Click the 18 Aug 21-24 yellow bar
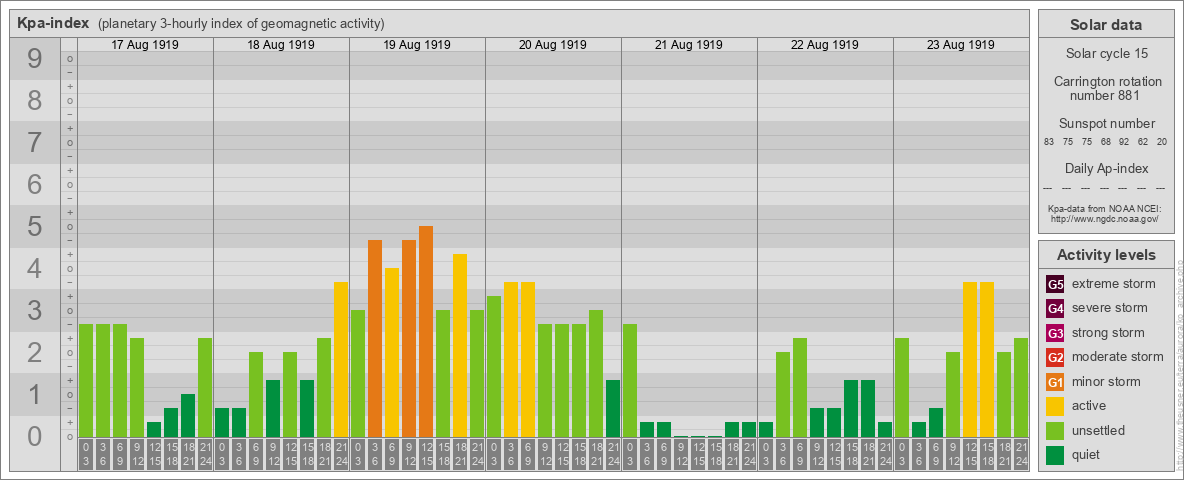This screenshot has width=1184, height=480. (341, 359)
